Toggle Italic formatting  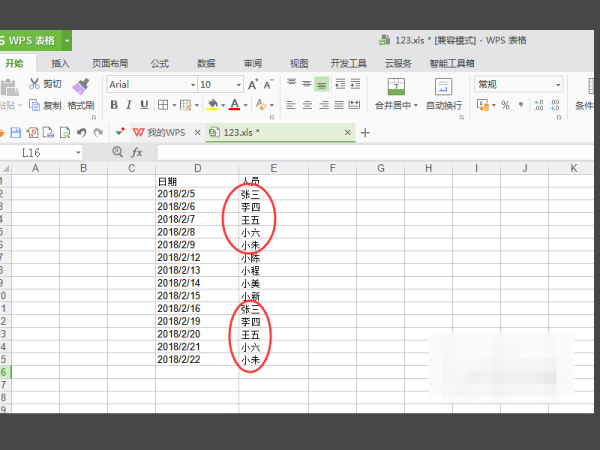click(129, 105)
